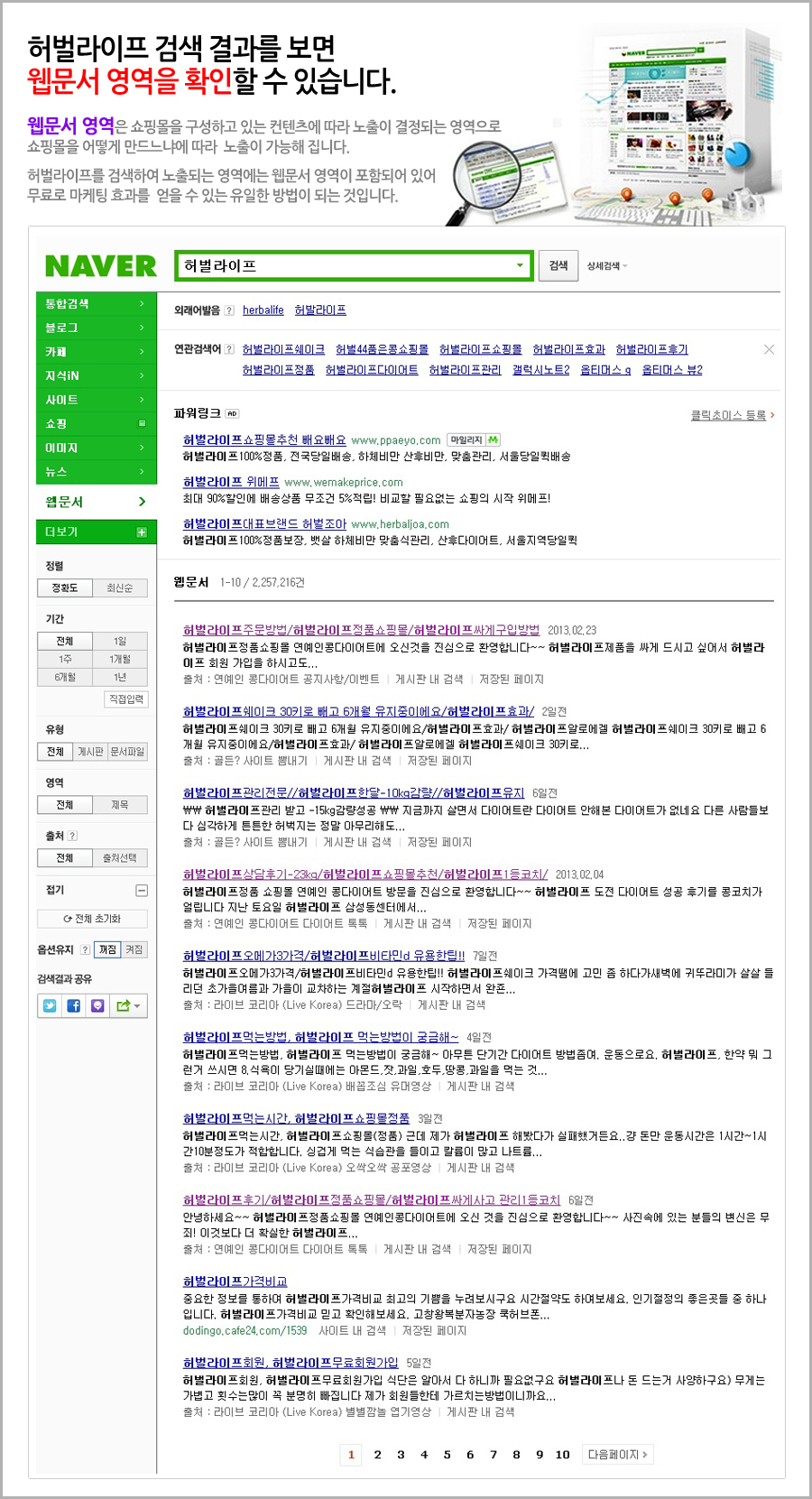Viewport: 812px width, 1499px height.
Task: Share search results on Facebook
Action: pos(74,1005)
